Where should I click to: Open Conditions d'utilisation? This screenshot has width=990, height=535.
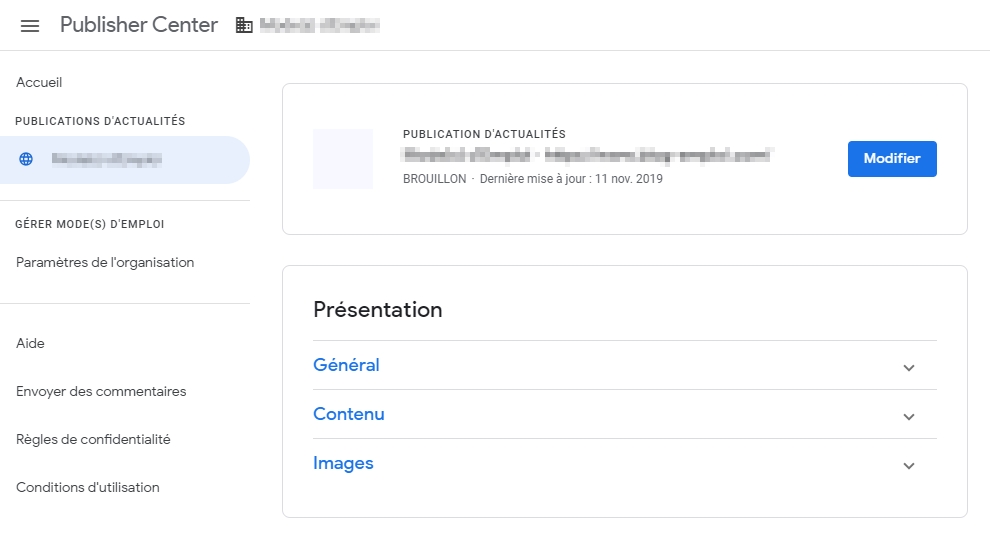point(88,487)
